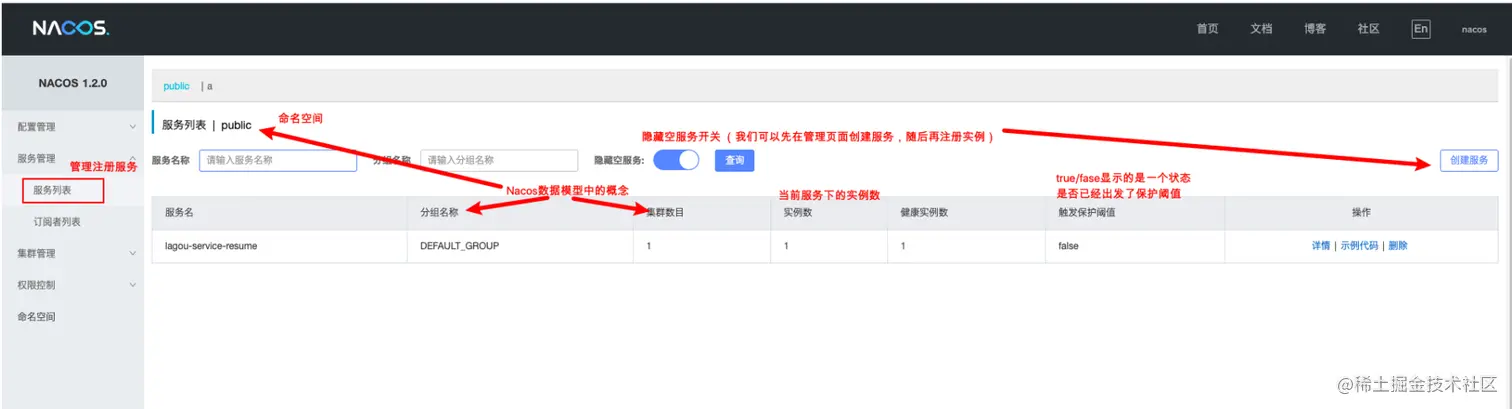Open 文档 in the top navigation

pyautogui.click(x=1261, y=29)
